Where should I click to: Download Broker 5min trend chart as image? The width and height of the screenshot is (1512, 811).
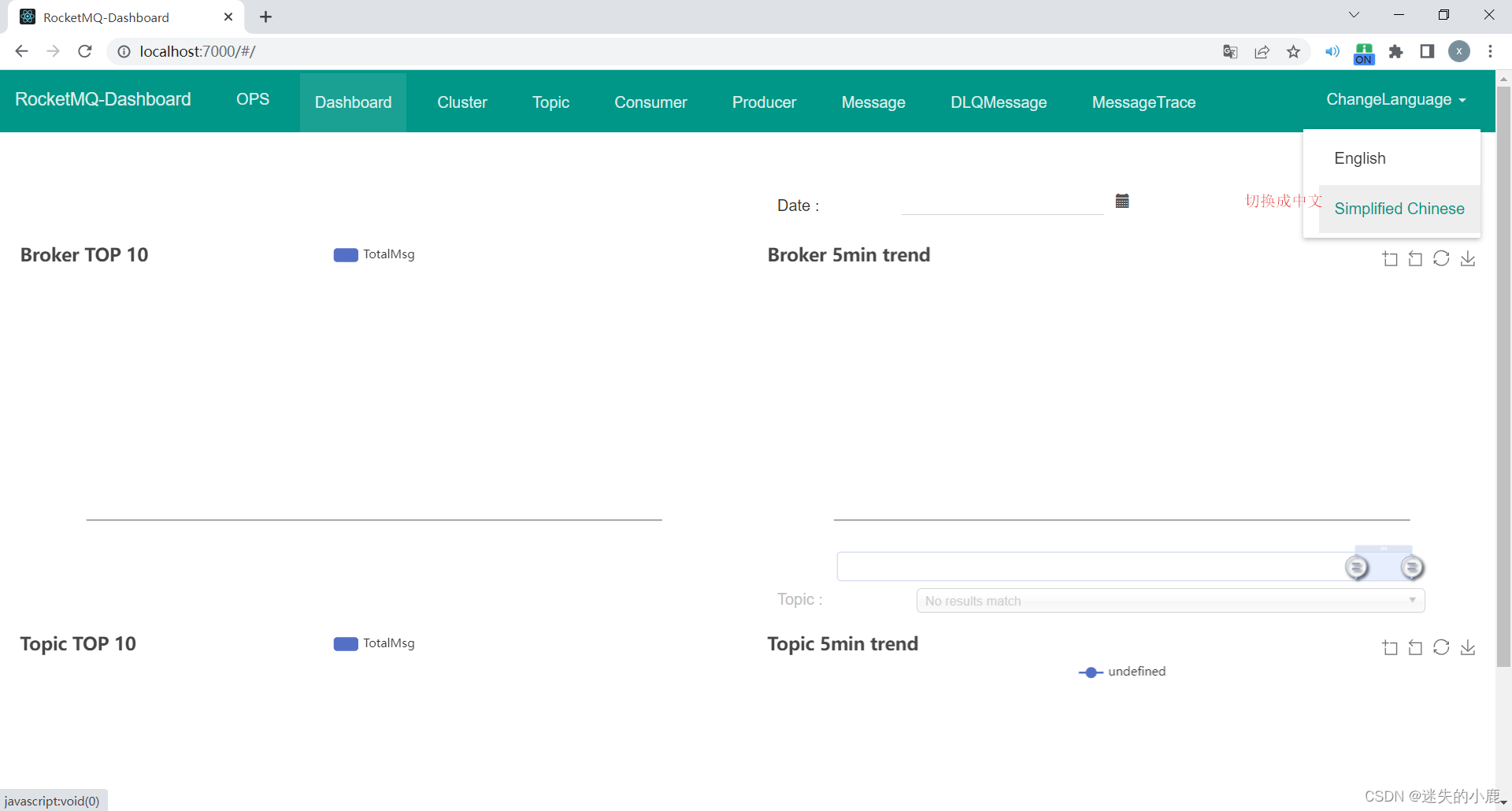point(1468,259)
